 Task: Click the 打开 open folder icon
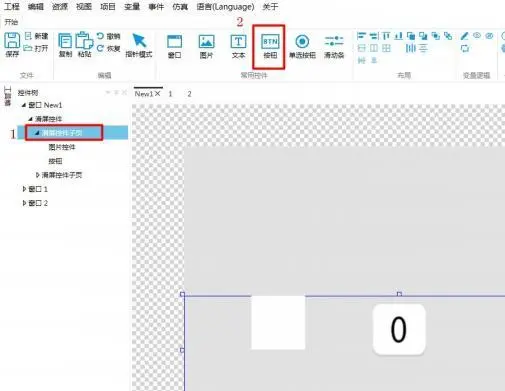[x=28, y=48]
